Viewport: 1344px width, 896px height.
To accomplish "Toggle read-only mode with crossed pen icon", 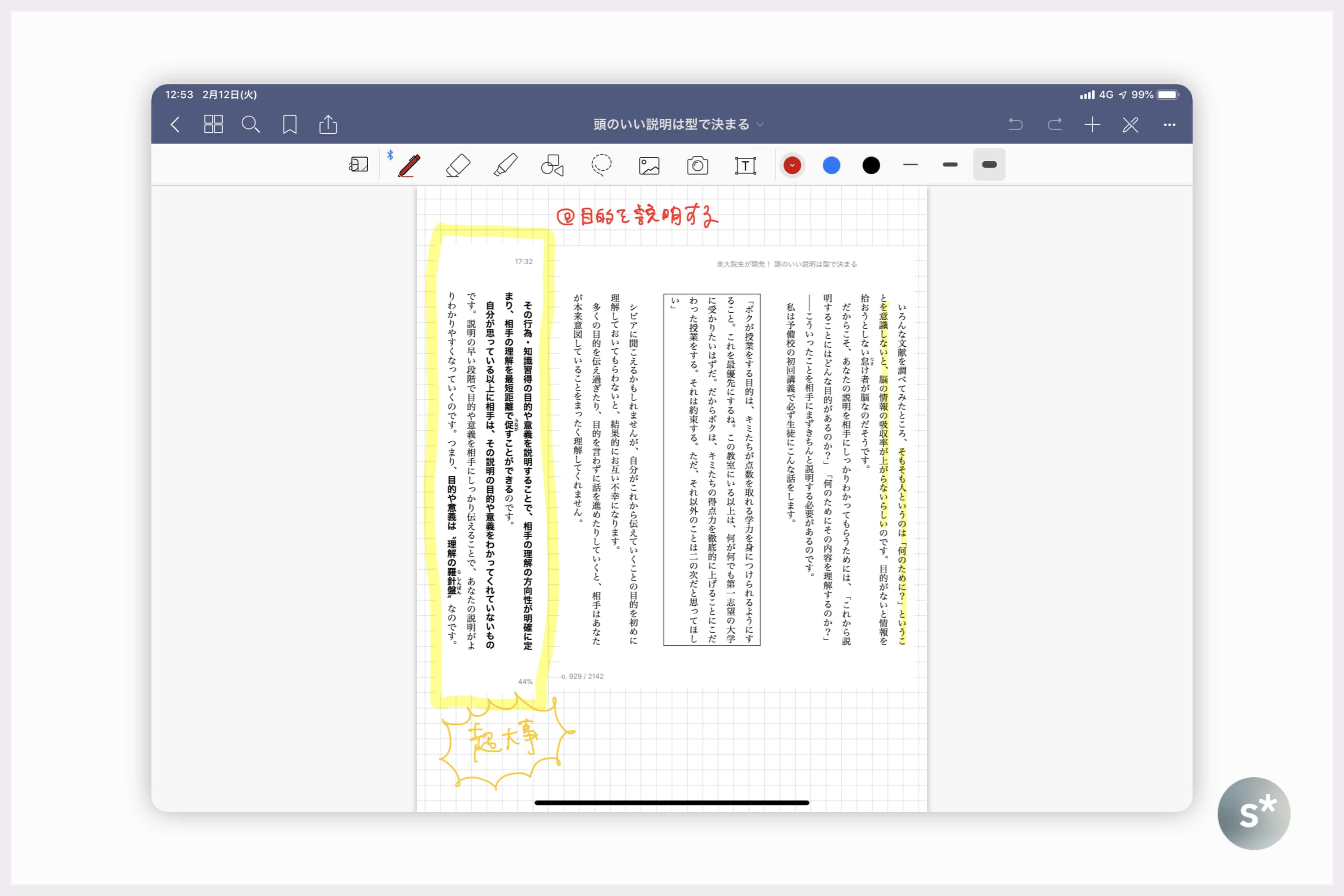I will coord(1130,125).
